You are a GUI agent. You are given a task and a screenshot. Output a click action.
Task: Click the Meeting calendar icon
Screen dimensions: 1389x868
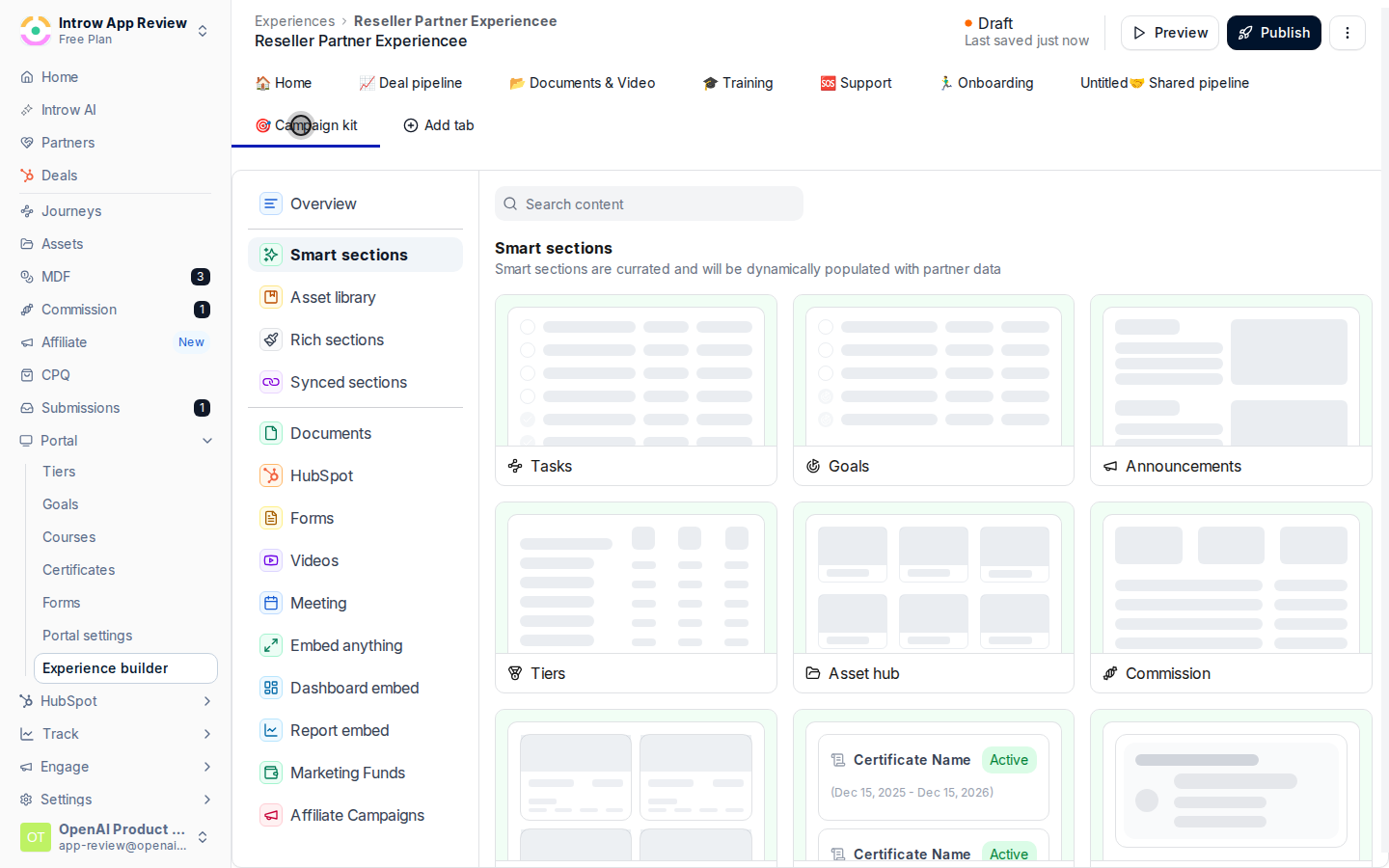[x=271, y=603]
